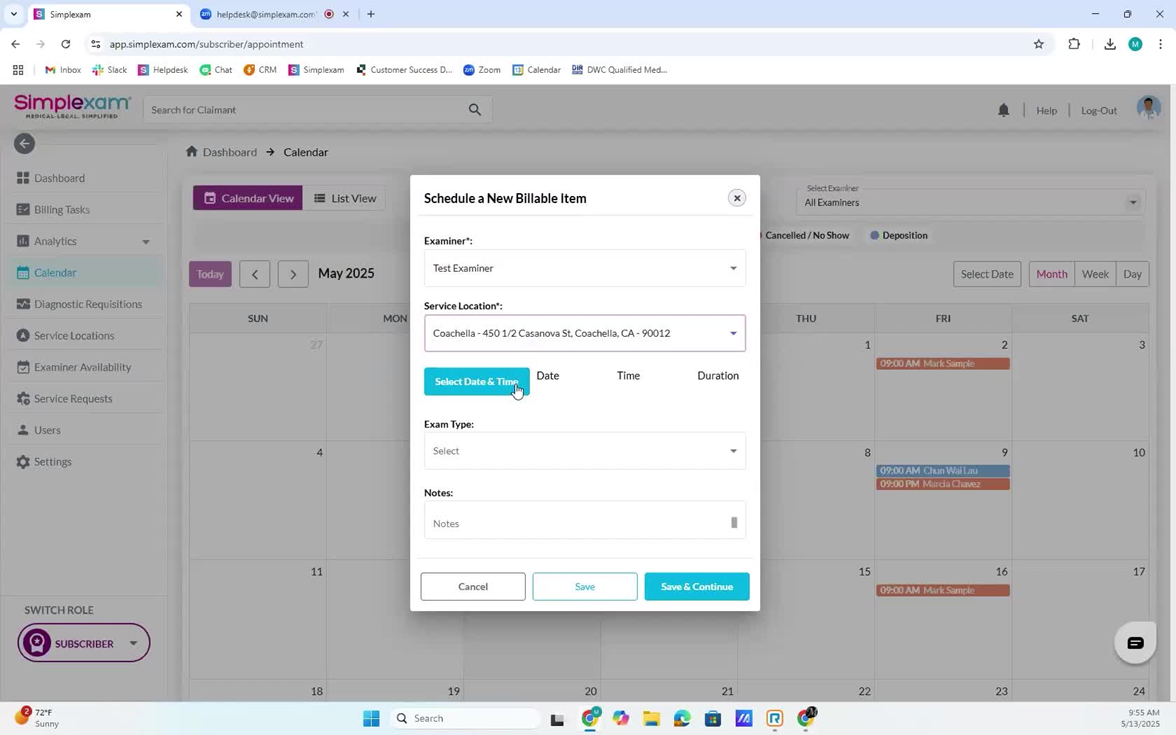This screenshot has width=1176, height=735.
Task: Click the Today button
Action: (210, 274)
